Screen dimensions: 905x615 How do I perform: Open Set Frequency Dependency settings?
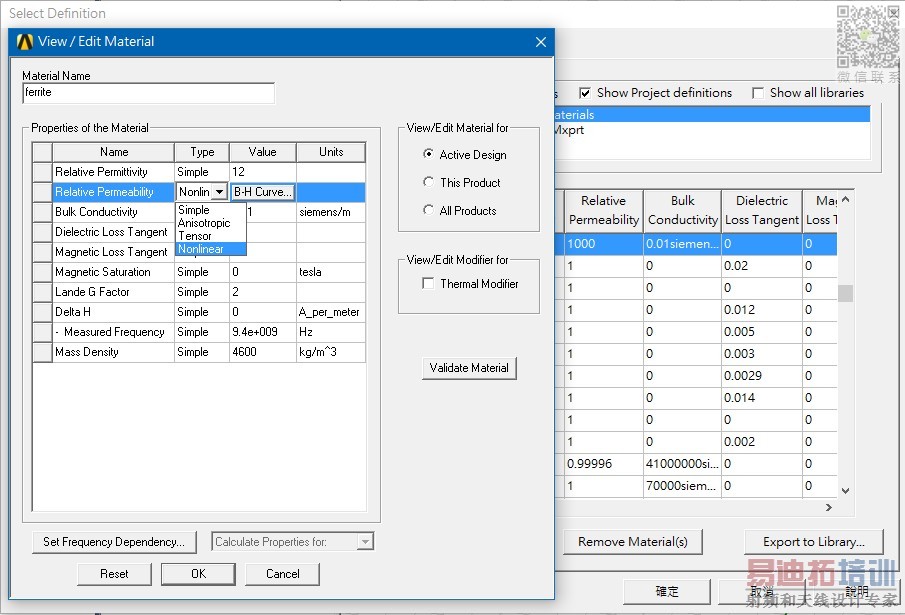[x=114, y=542]
